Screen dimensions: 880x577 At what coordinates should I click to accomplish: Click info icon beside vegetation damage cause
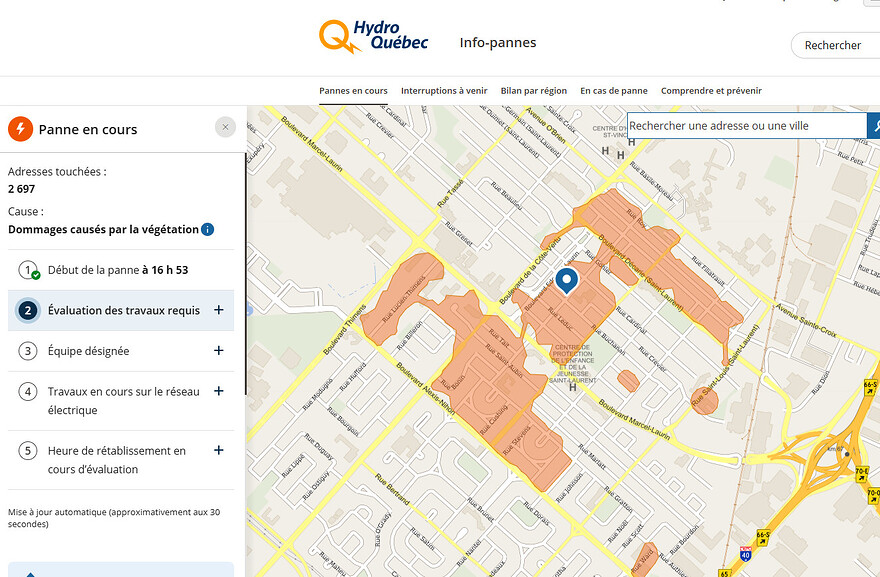tap(208, 229)
